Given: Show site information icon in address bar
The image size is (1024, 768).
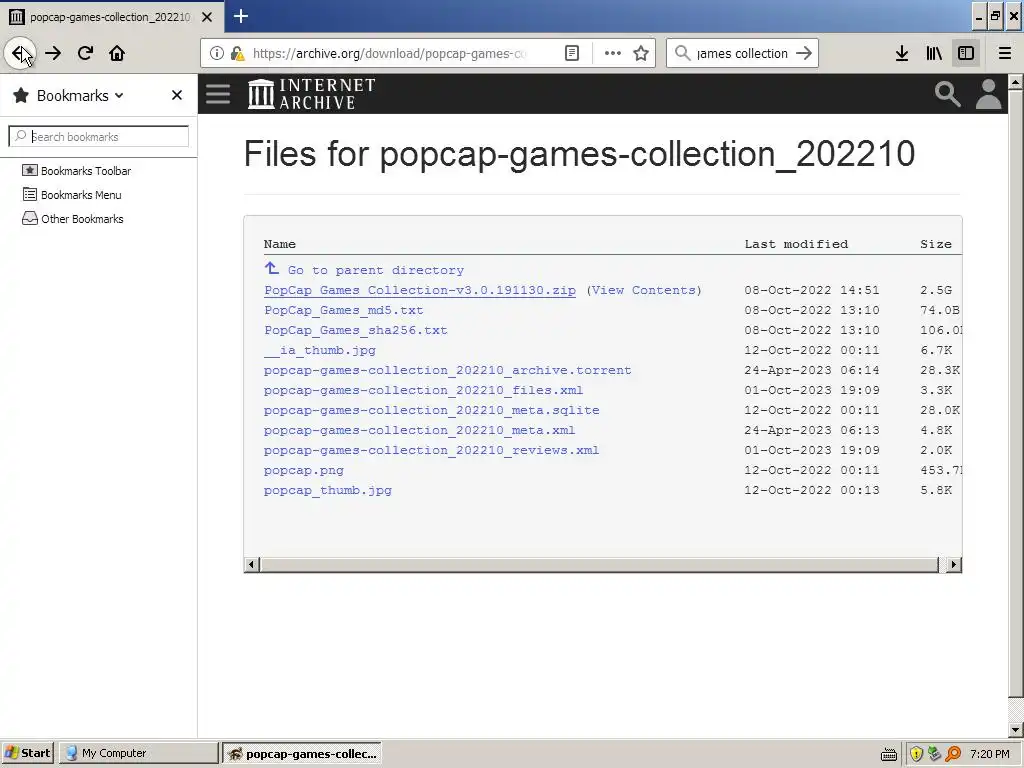Looking at the screenshot, I should point(216,53).
